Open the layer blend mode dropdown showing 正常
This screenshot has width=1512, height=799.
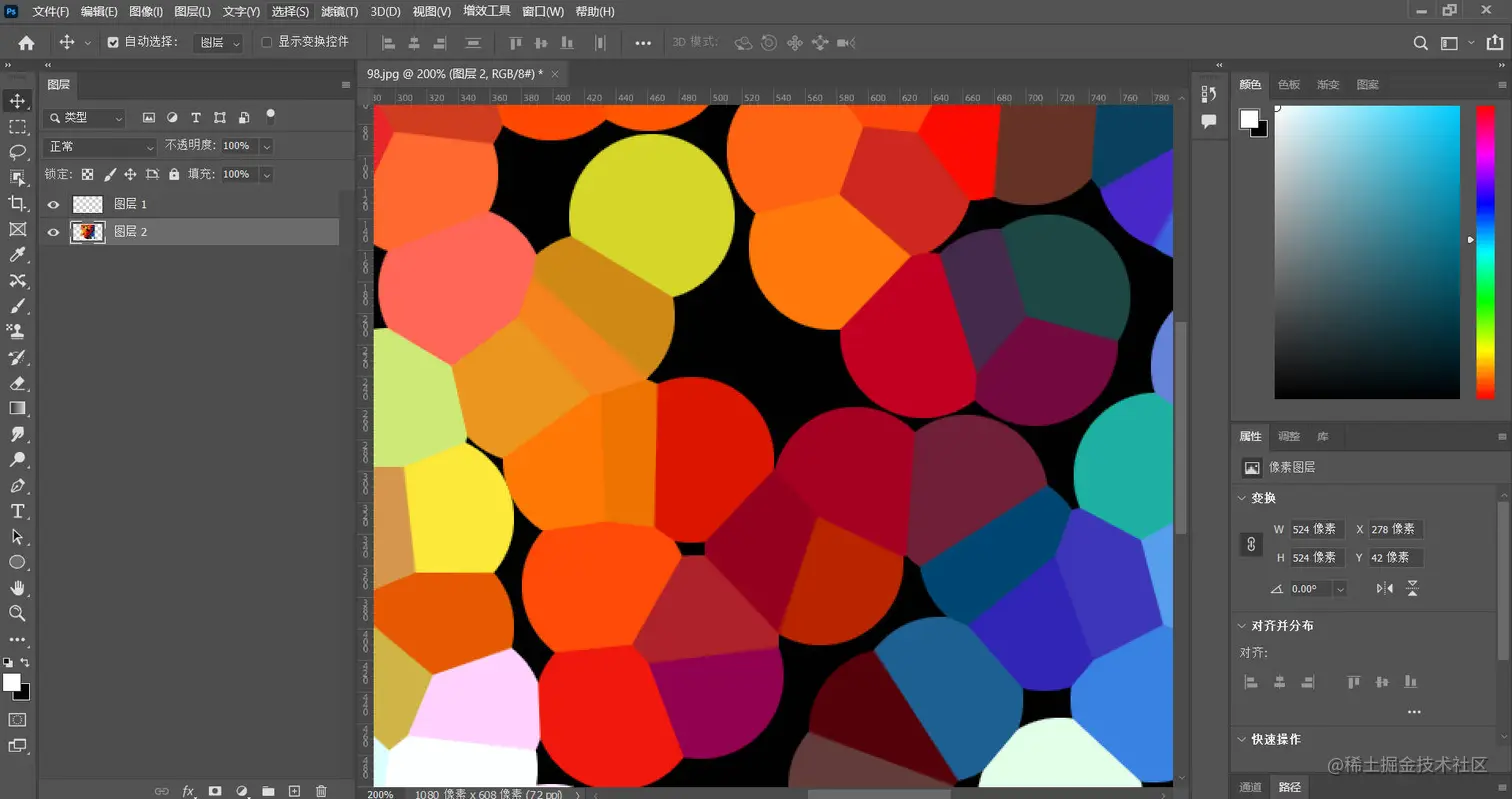tap(99, 145)
